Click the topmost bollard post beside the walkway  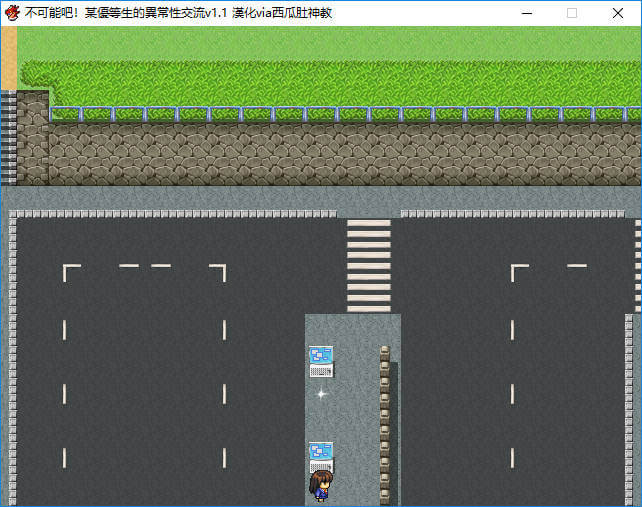click(385, 353)
